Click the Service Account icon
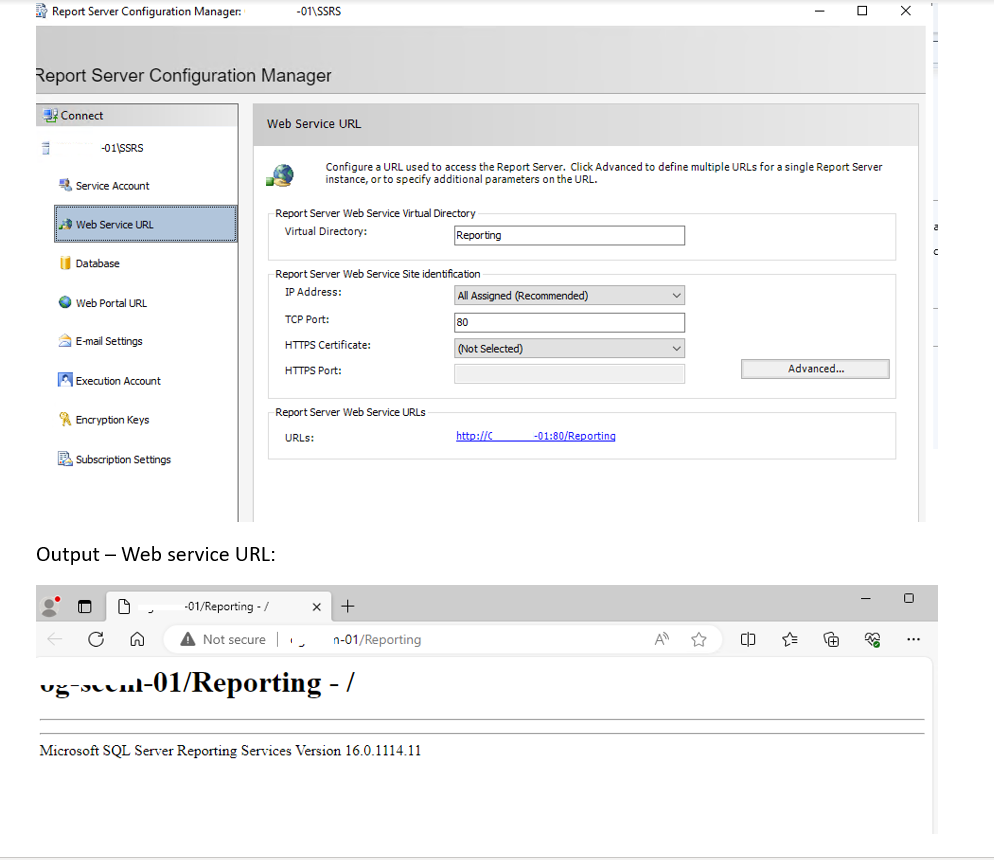Image resolution: width=994 pixels, height=860 pixels. (x=65, y=185)
